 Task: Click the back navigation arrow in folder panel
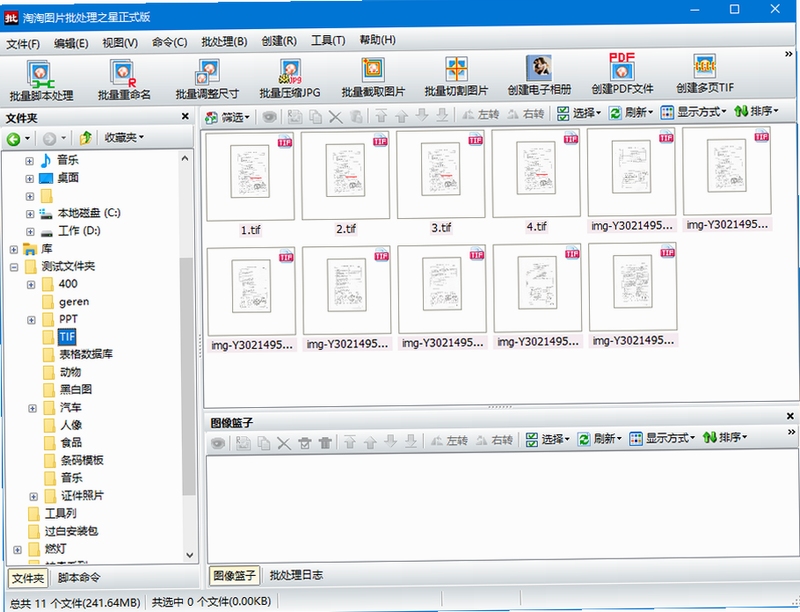pyautogui.click(x=14, y=138)
